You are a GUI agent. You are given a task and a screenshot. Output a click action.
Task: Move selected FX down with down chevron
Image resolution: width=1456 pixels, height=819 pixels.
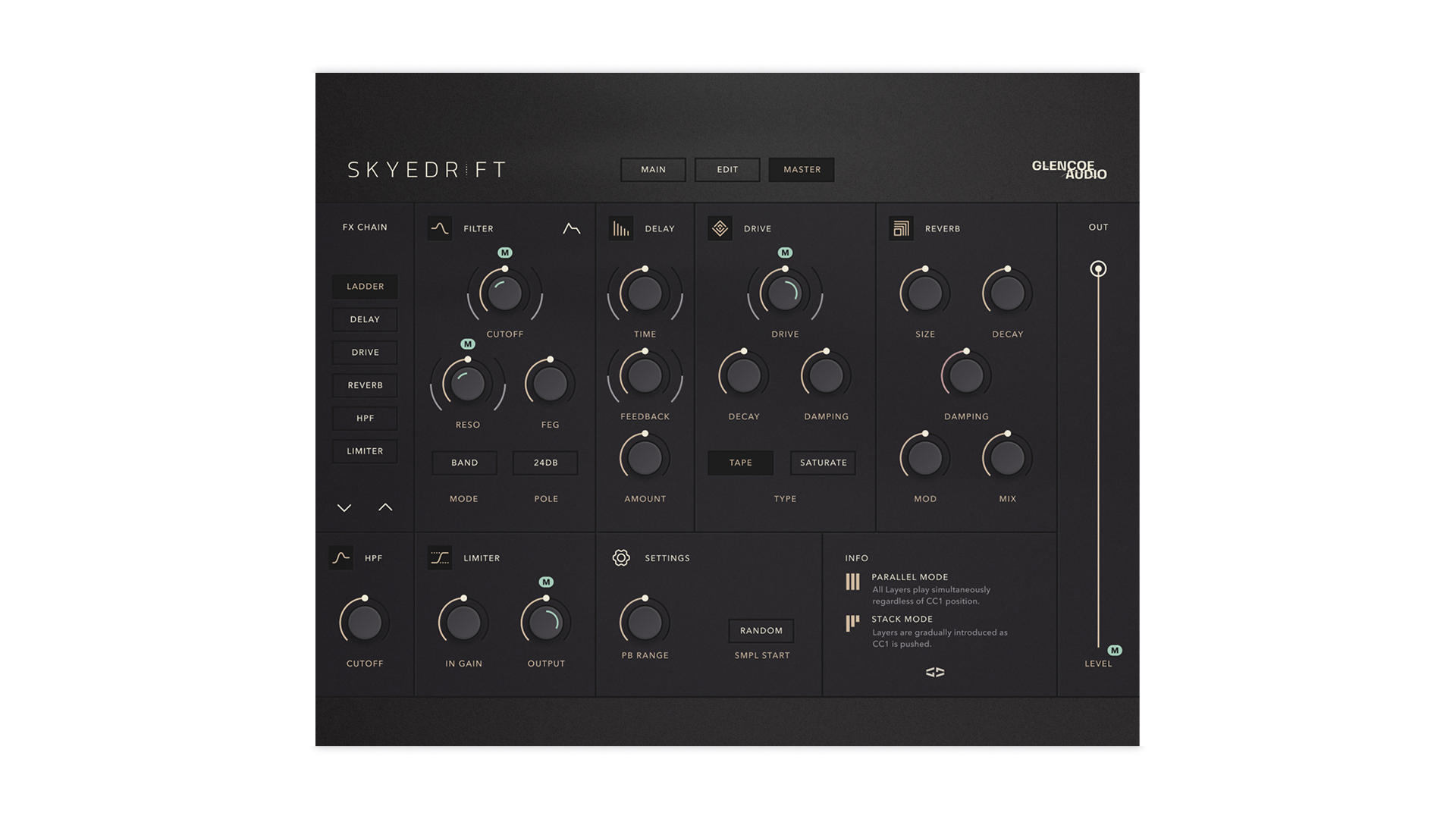pyautogui.click(x=344, y=507)
